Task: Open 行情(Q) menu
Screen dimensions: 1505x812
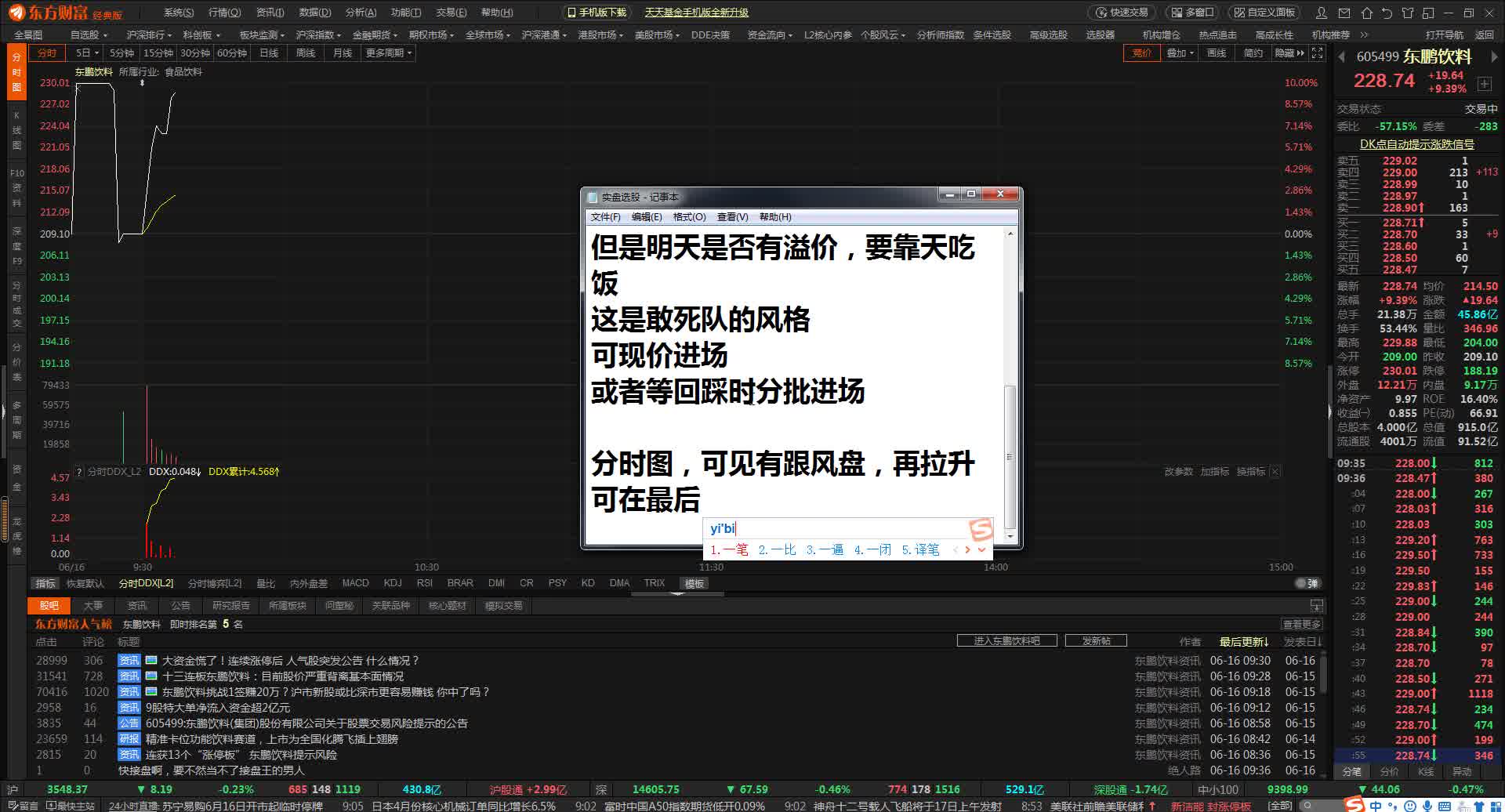Action: tap(225, 13)
